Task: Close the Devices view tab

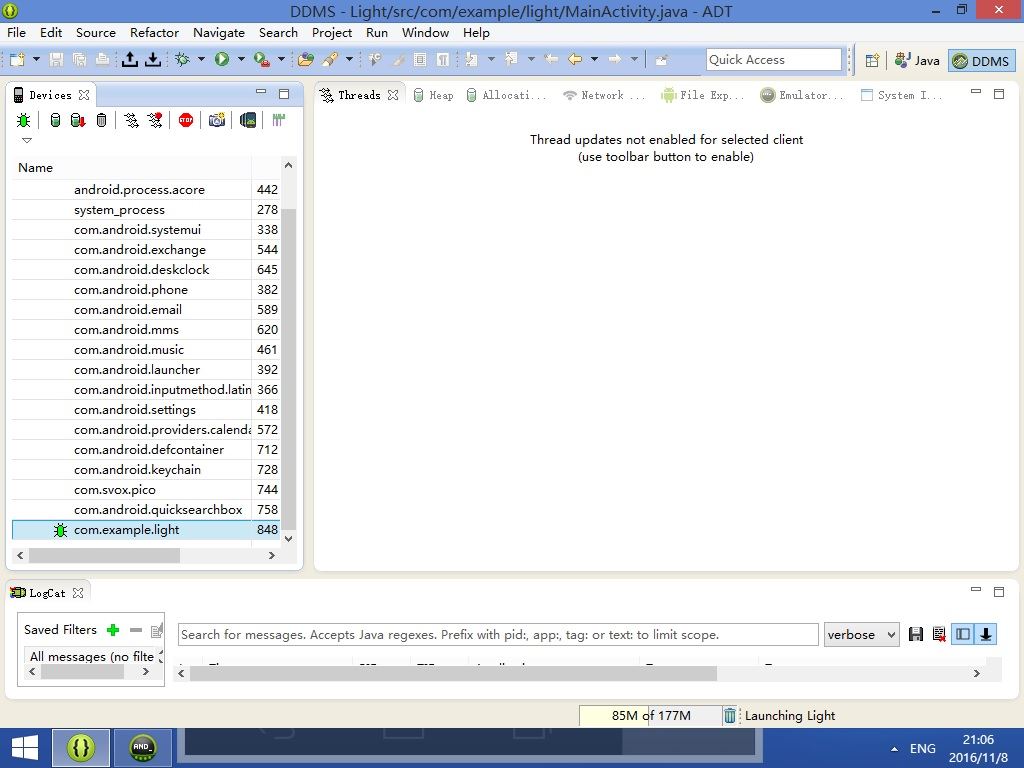Action: tap(84, 95)
